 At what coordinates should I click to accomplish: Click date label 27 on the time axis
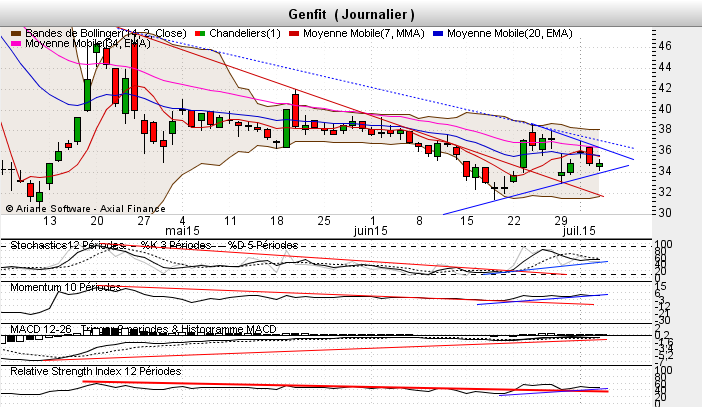(144, 221)
